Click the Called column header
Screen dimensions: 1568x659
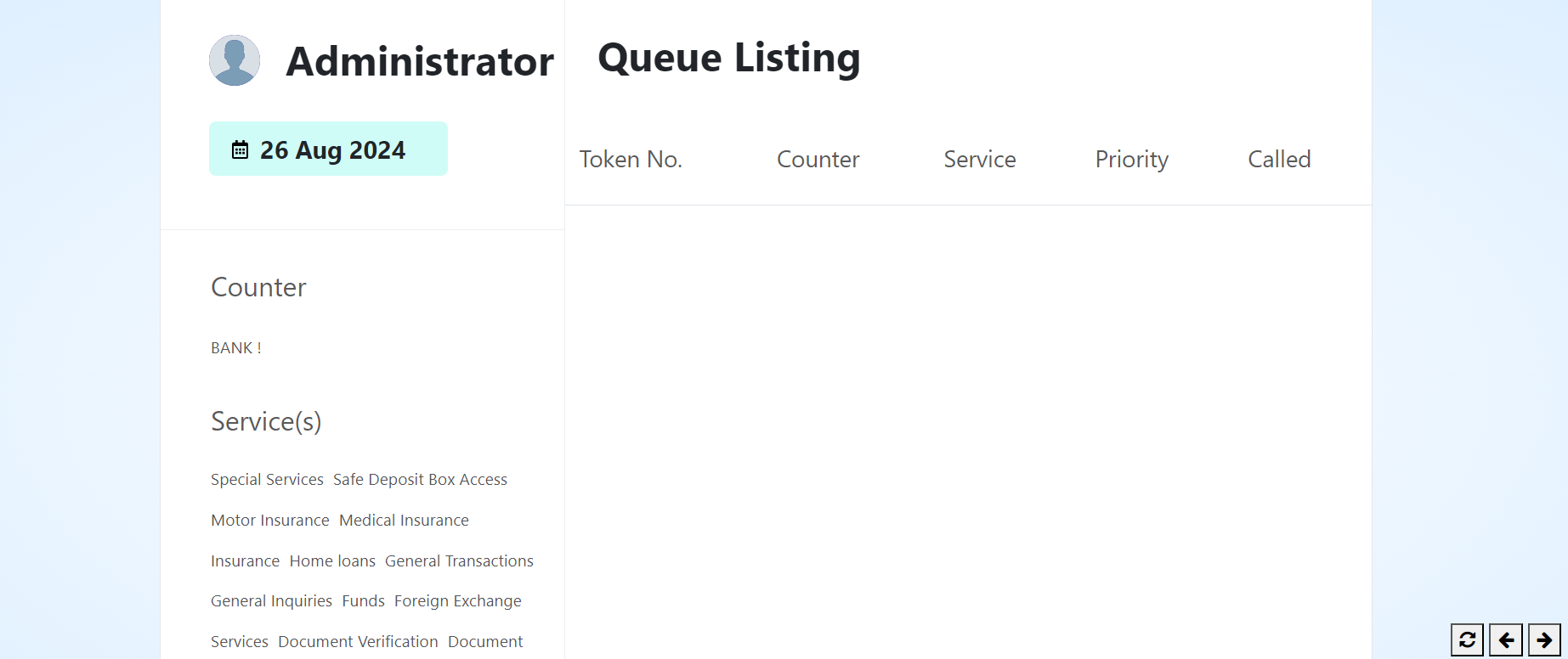coord(1278,159)
